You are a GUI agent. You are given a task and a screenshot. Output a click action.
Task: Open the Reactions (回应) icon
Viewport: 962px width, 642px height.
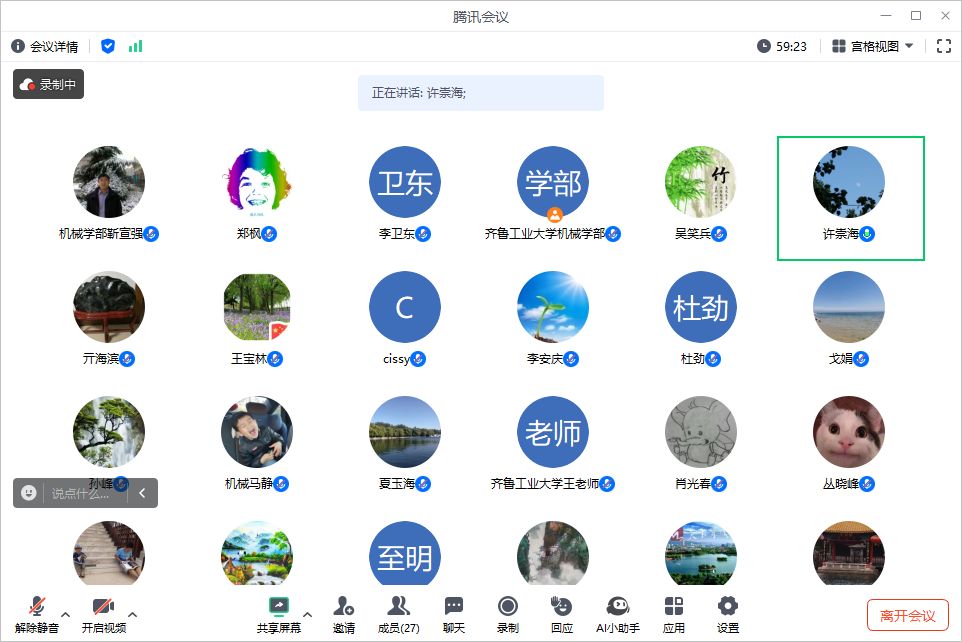(x=562, y=606)
